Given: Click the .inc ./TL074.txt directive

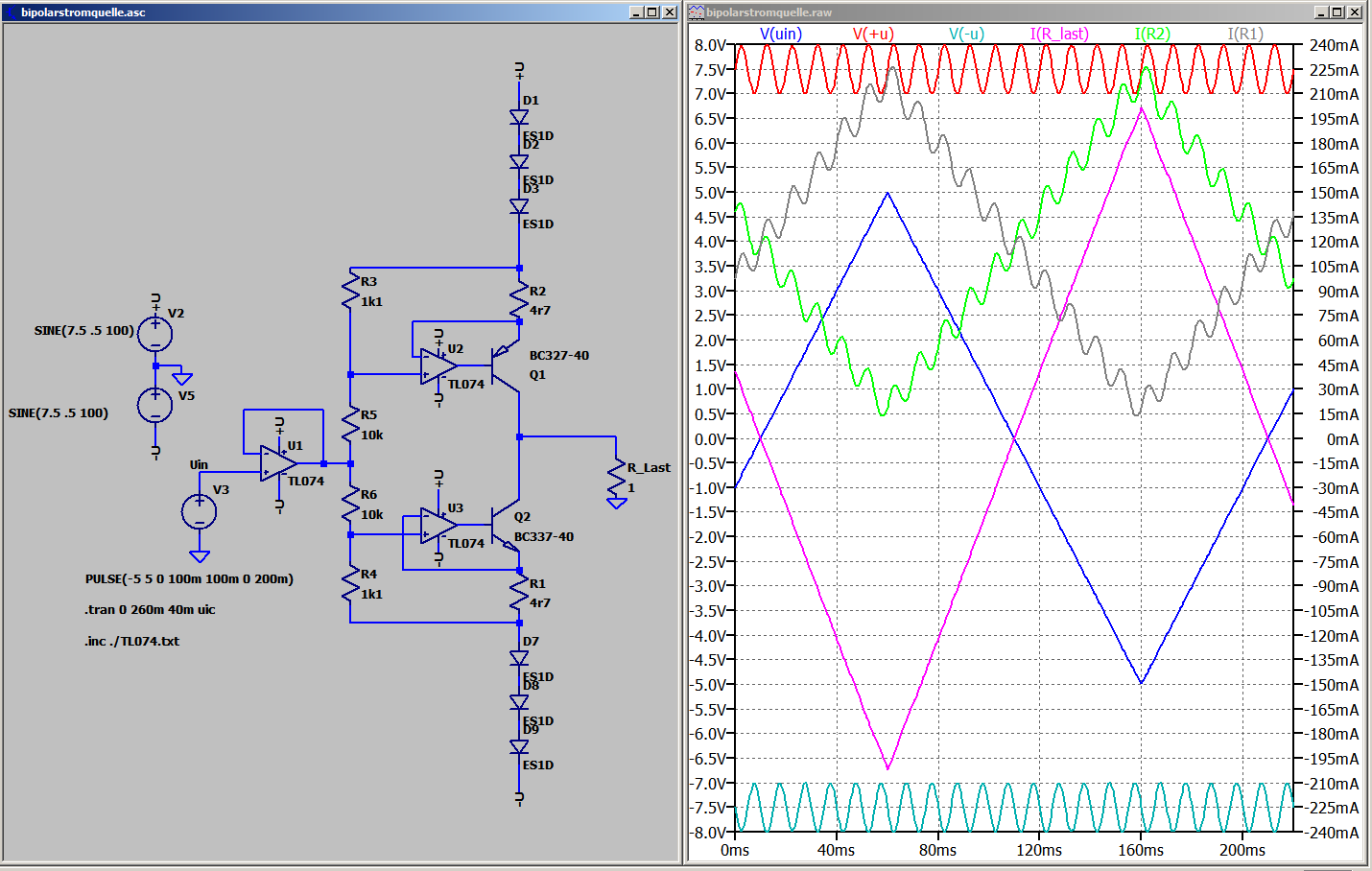Looking at the screenshot, I should (131, 641).
